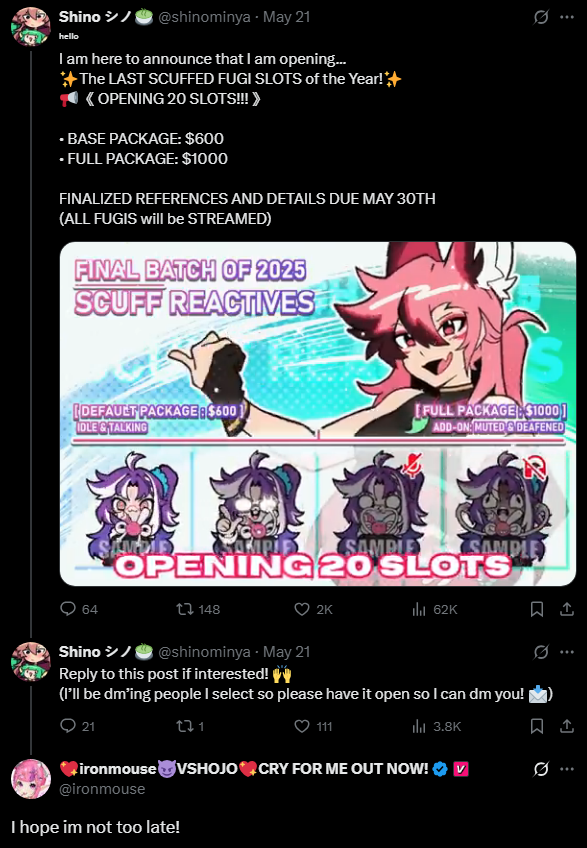
Task: Open Grok icon on first post
Action: [x=541, y=17]
